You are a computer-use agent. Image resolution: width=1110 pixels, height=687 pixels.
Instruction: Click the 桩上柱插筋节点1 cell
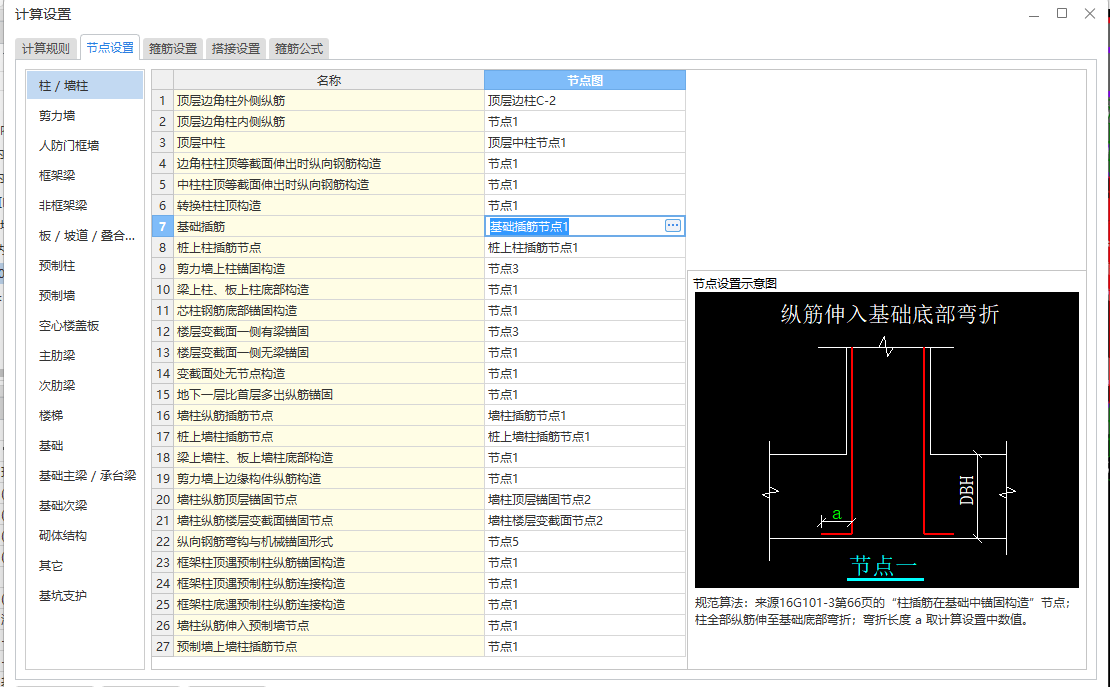click(585, 248)
